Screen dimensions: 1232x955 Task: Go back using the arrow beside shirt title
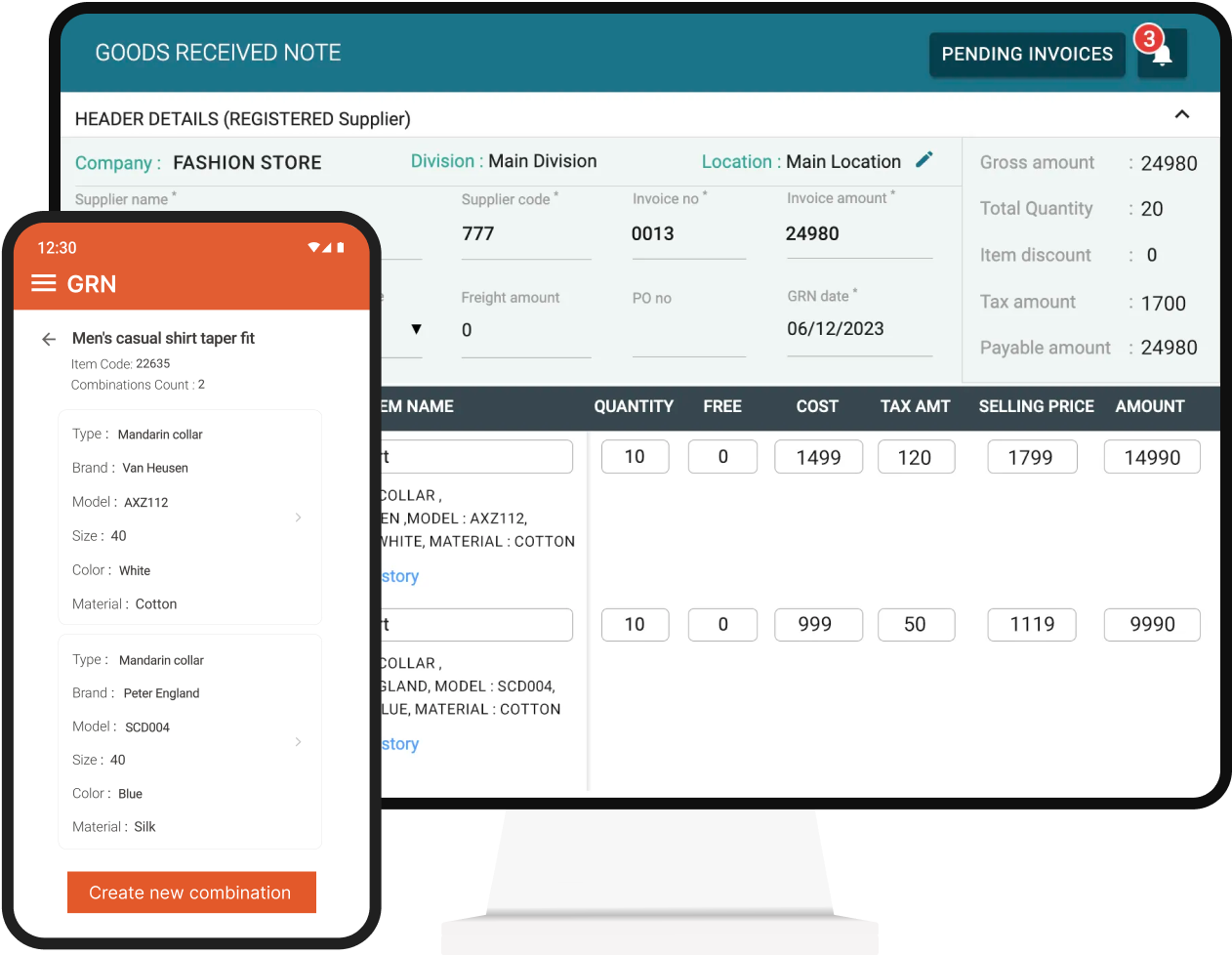coord(49,339)
